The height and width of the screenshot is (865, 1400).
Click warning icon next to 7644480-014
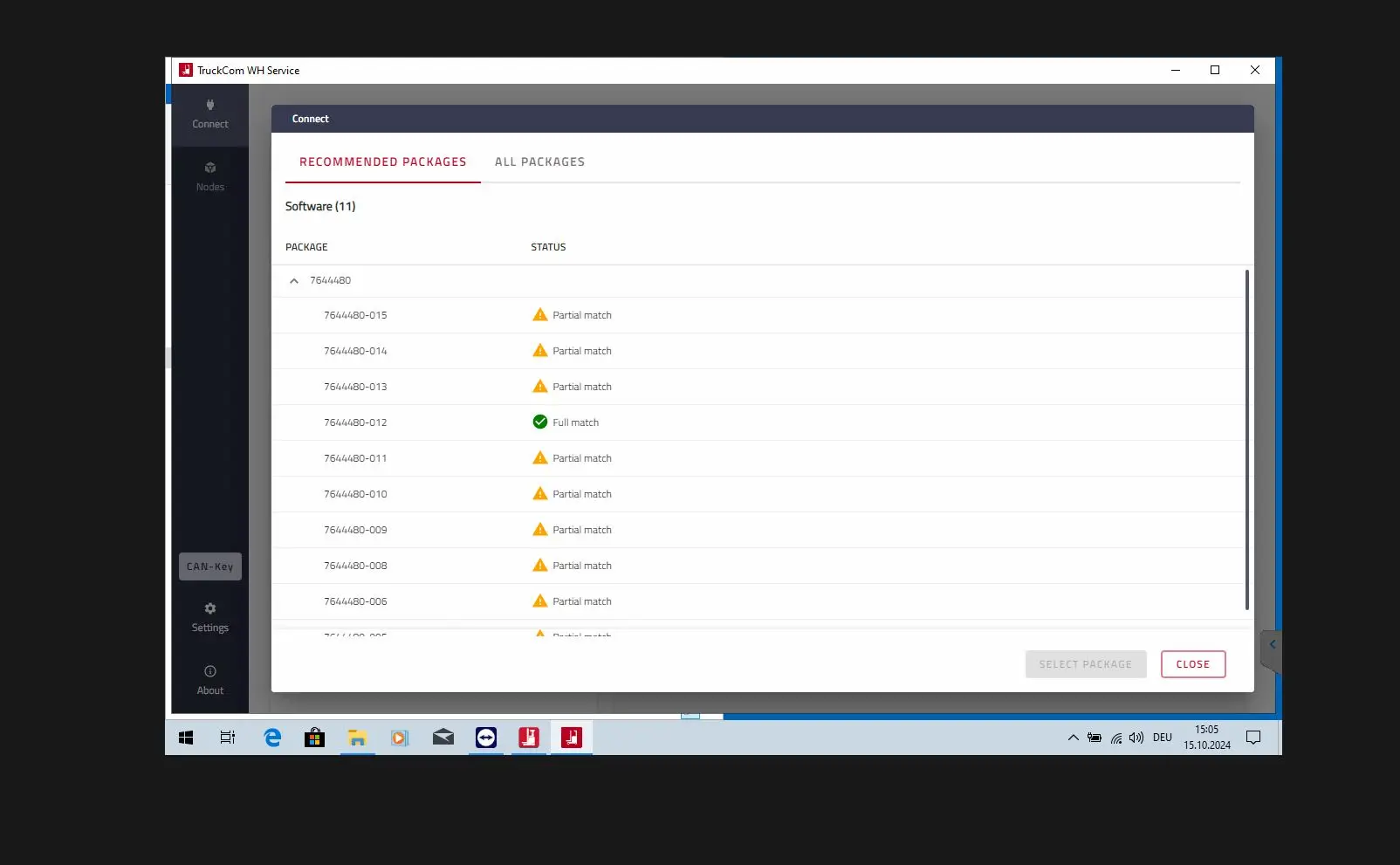point(540,350)
